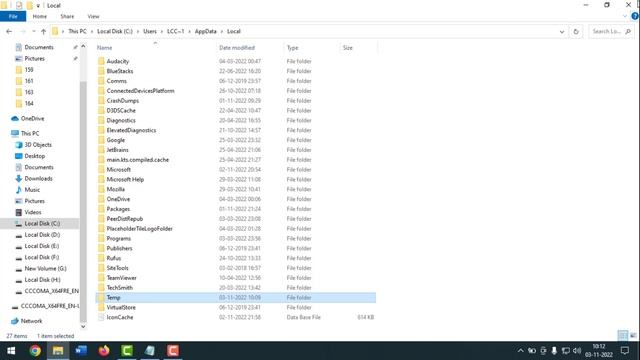Click This PC in the breadcrumb
The image size is (640, 360).
pos(77,31)
